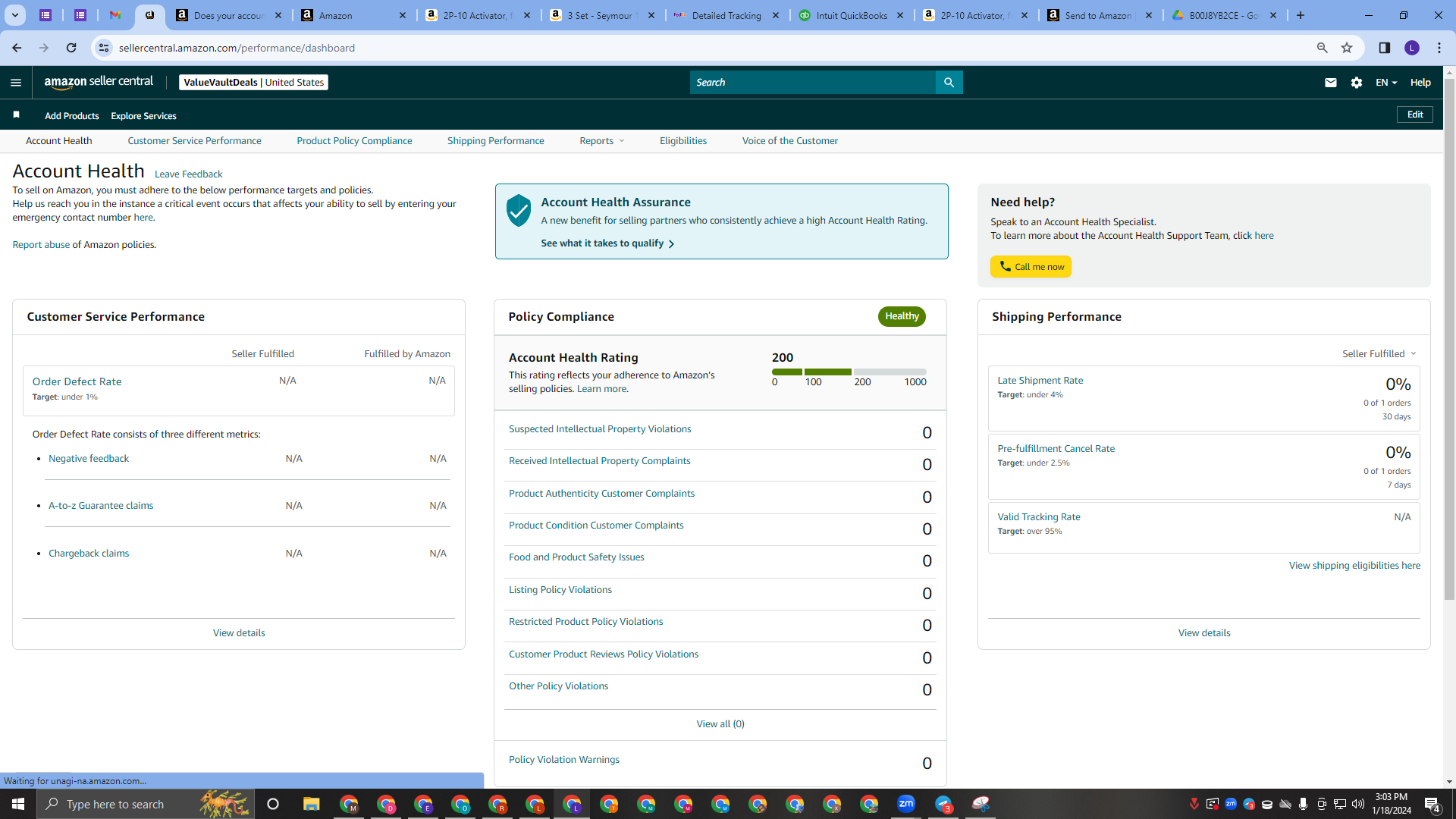1456x819 pixels.
Task: Open the Windows notification center icon
Action: [1432, 805]
